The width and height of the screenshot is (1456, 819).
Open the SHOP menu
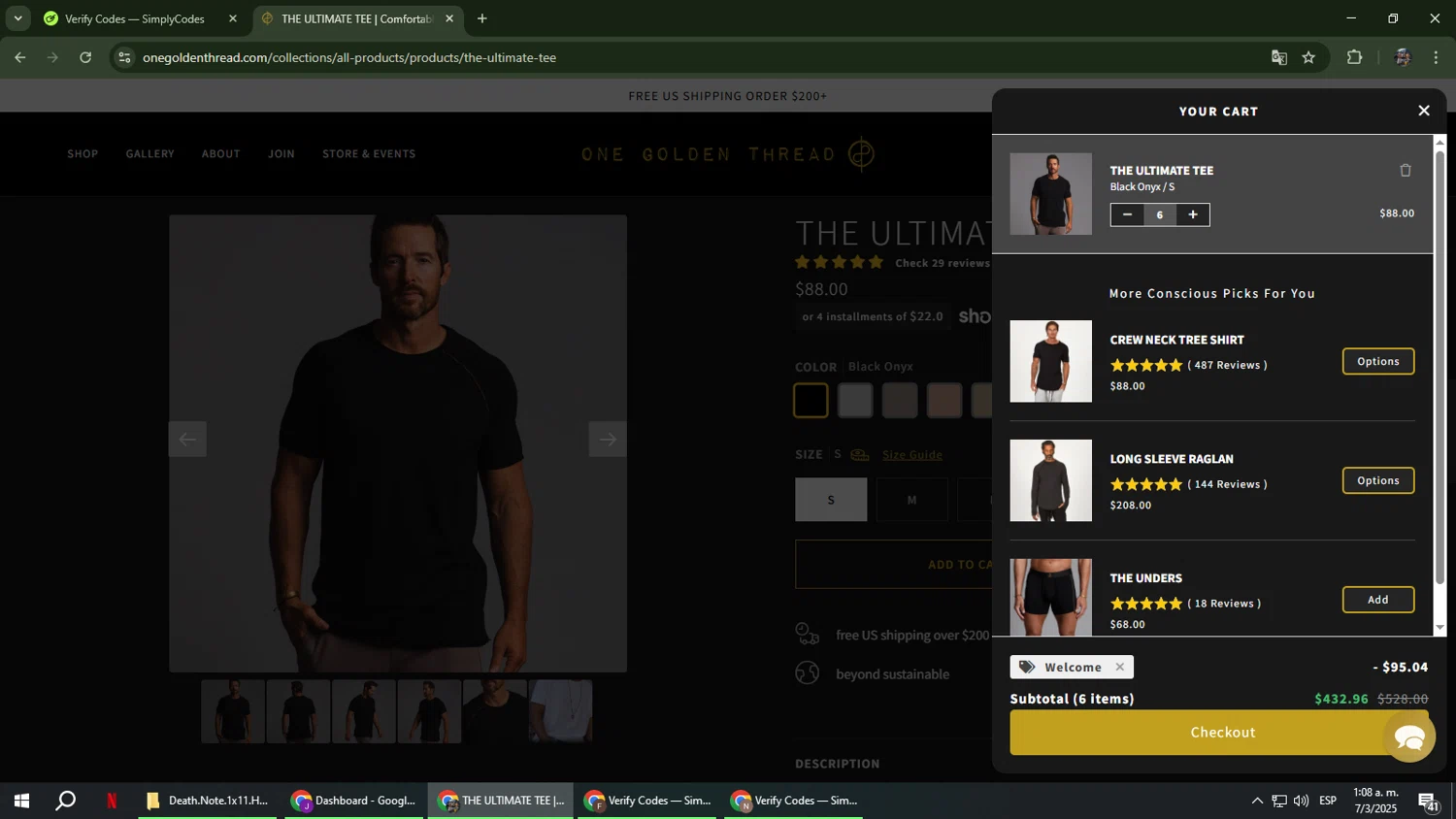pos(83,154)
